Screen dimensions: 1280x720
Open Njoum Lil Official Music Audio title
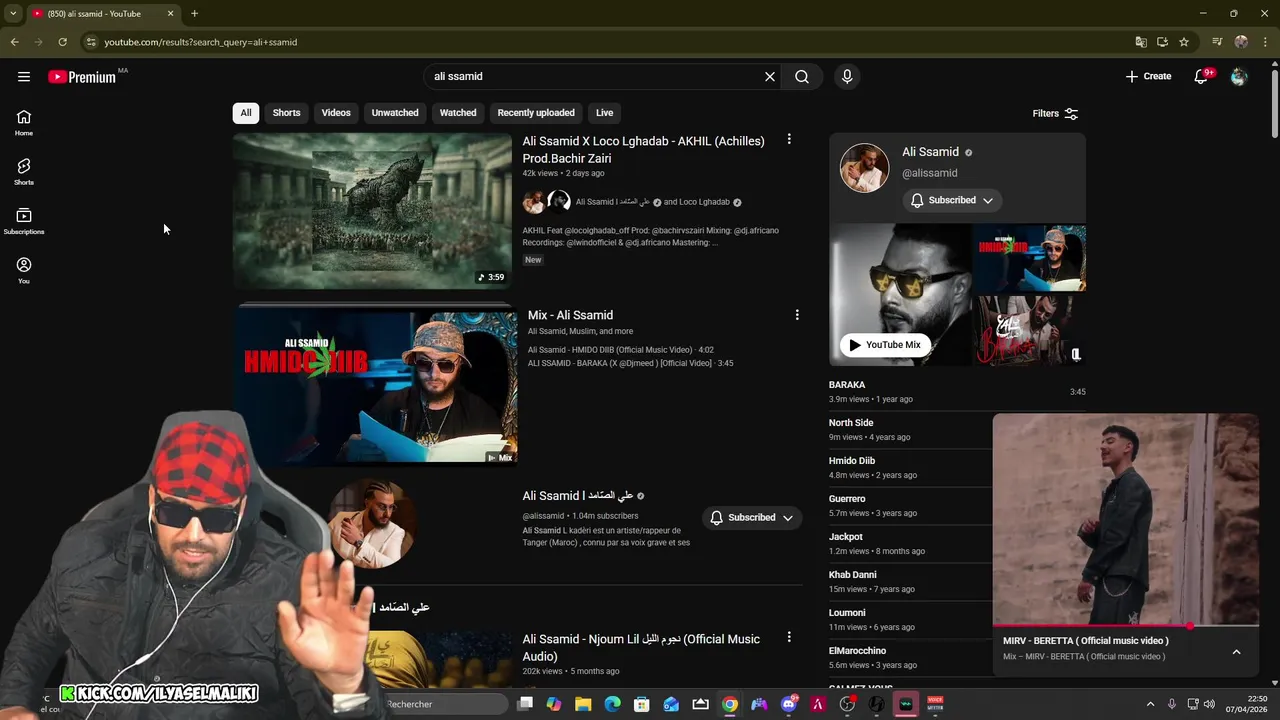pyautogui.click(x=641, y=648)
